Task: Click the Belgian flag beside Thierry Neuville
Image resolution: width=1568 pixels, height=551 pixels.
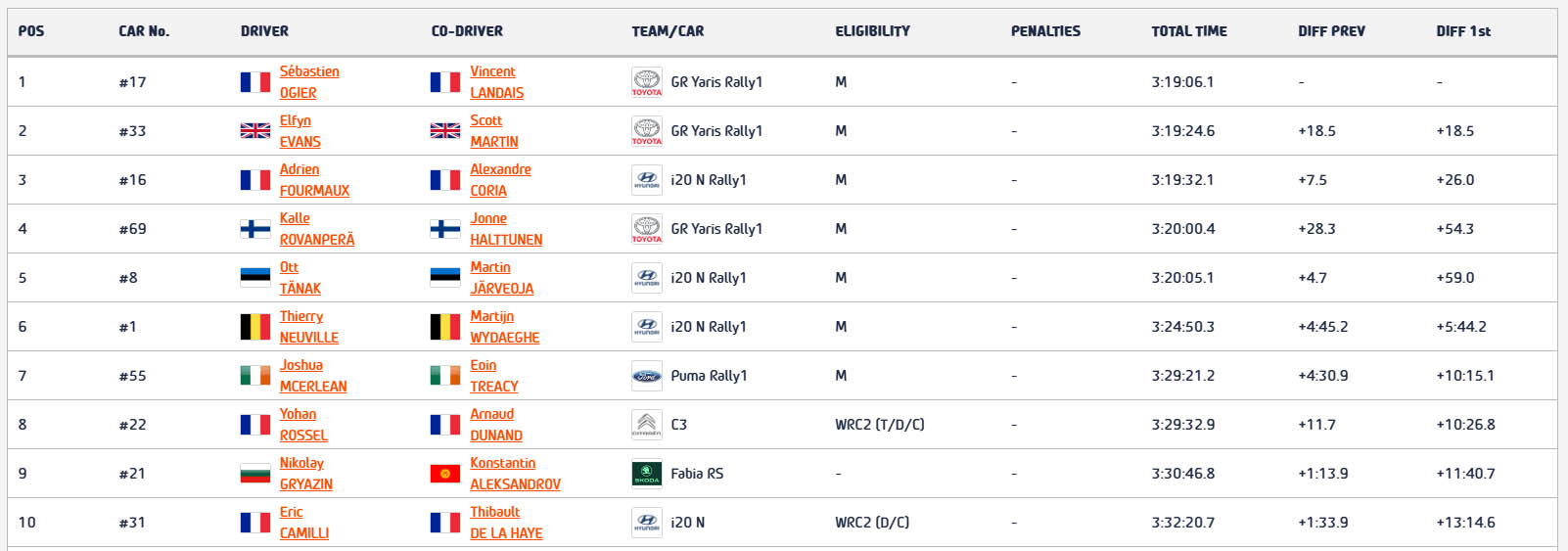Action: point(255,327)
